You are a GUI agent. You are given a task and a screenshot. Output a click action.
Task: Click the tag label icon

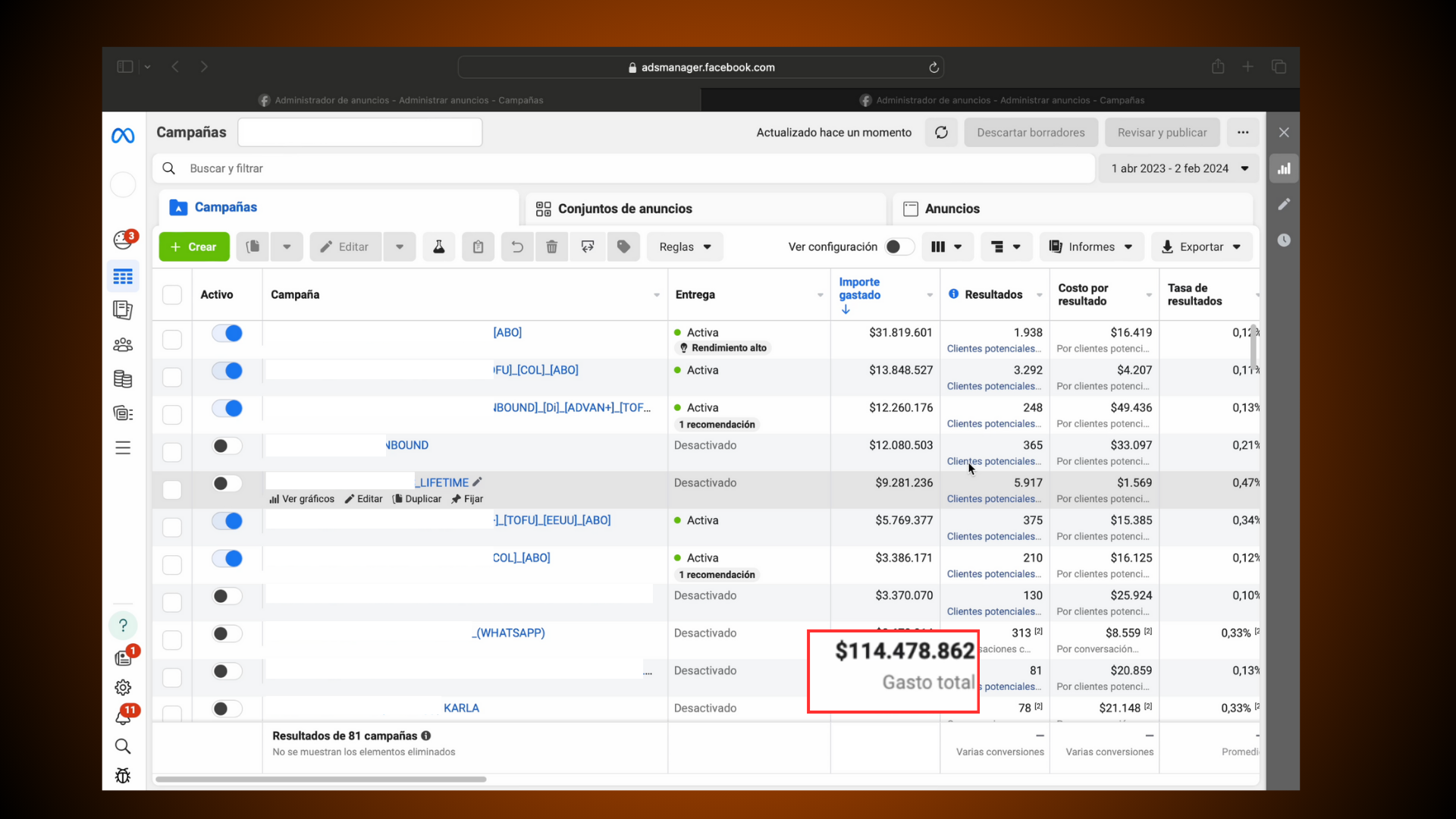623,246
